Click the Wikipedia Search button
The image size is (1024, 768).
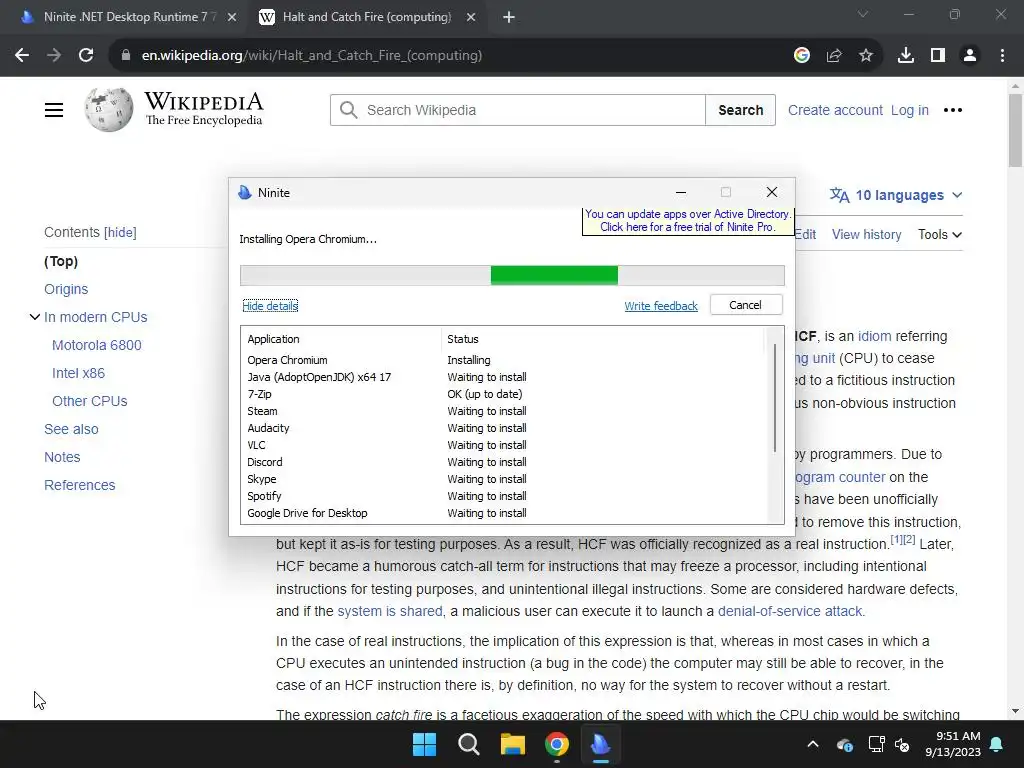741,110
